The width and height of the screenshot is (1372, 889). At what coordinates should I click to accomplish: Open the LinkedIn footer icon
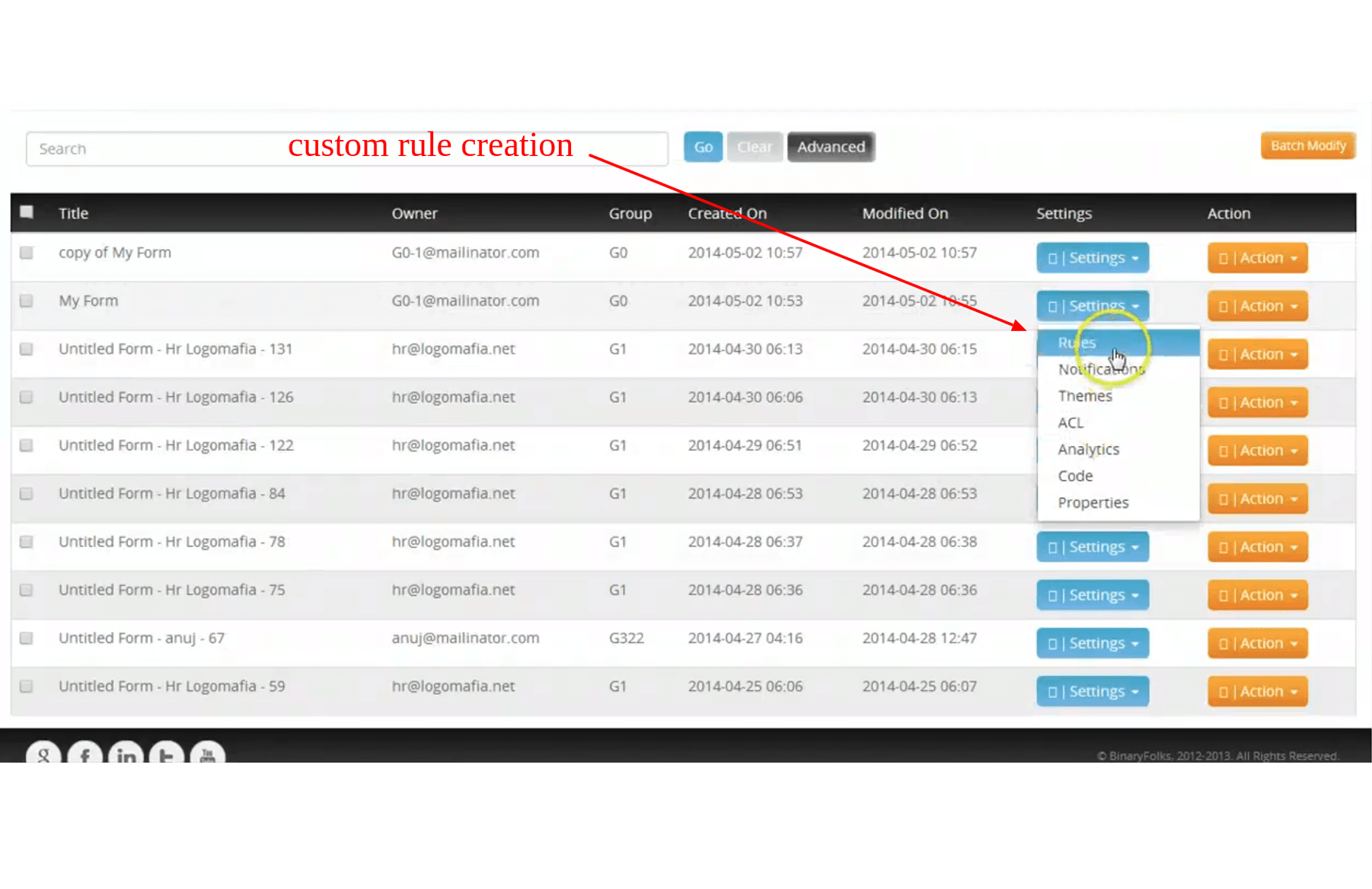tap(126, 753)
